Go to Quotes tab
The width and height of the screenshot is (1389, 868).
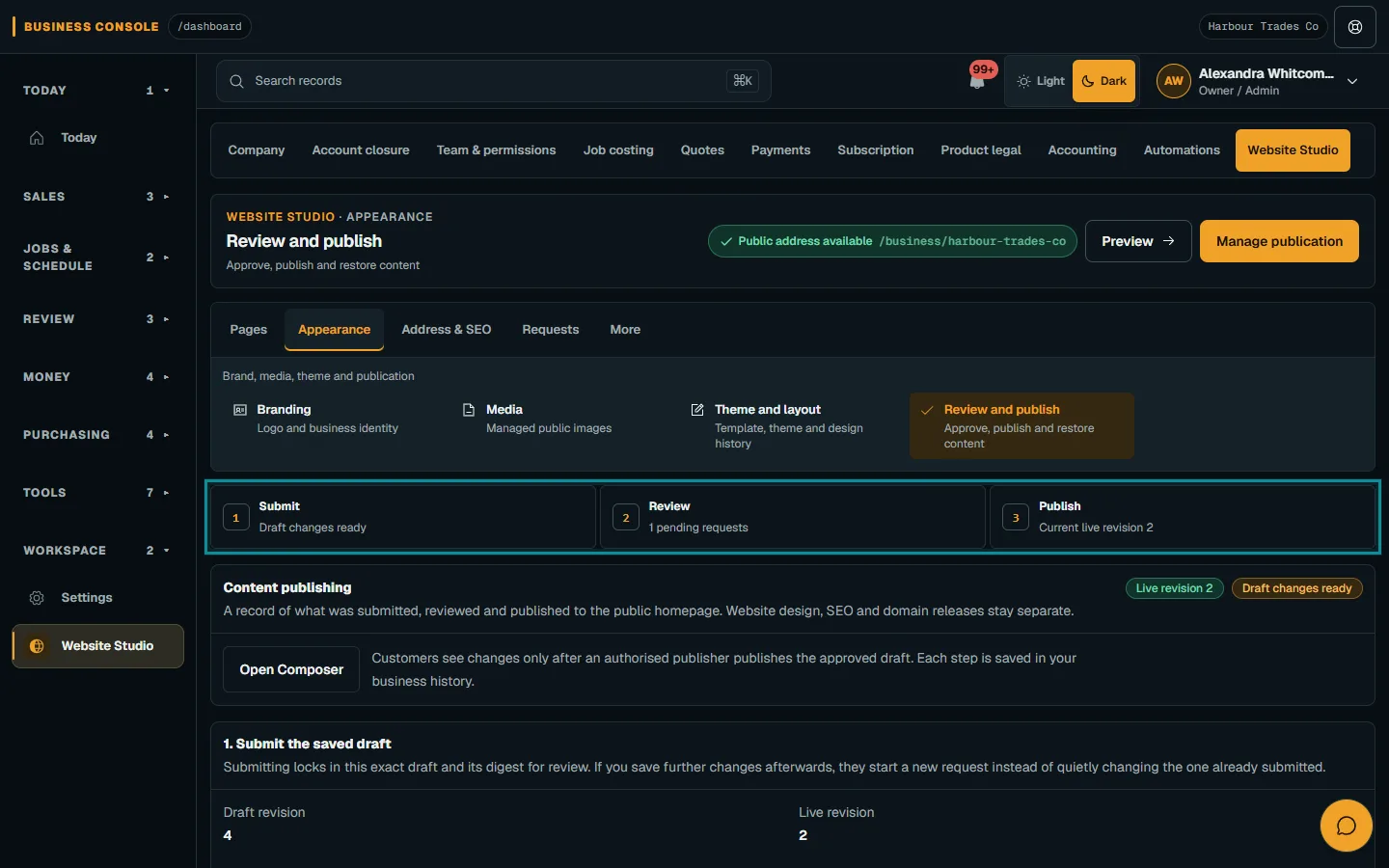coord(702,150)
